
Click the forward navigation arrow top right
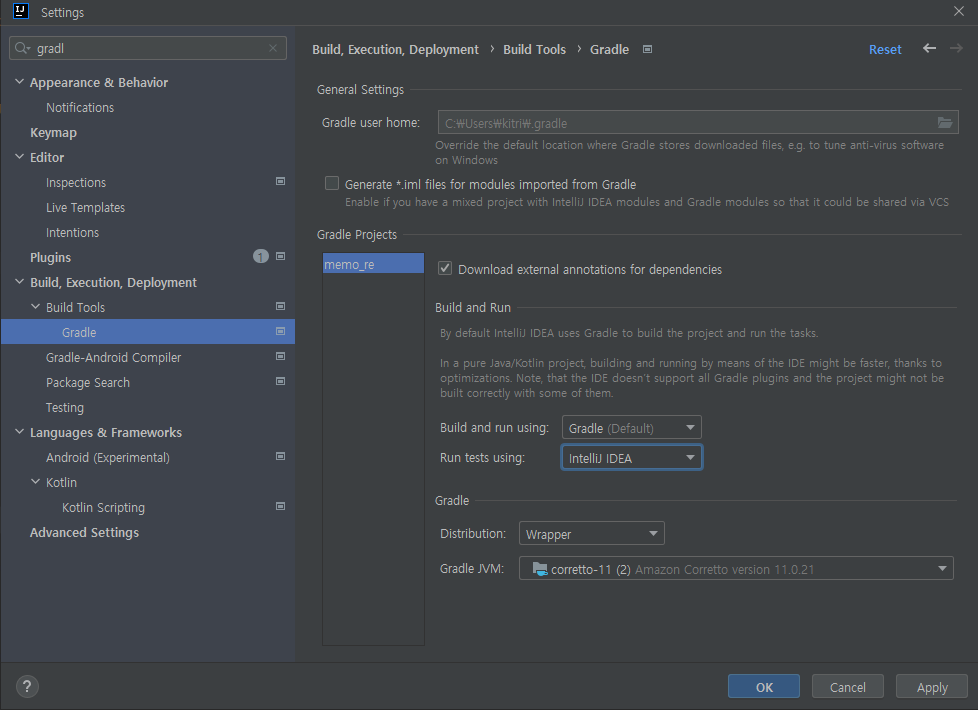pos(956,48)
